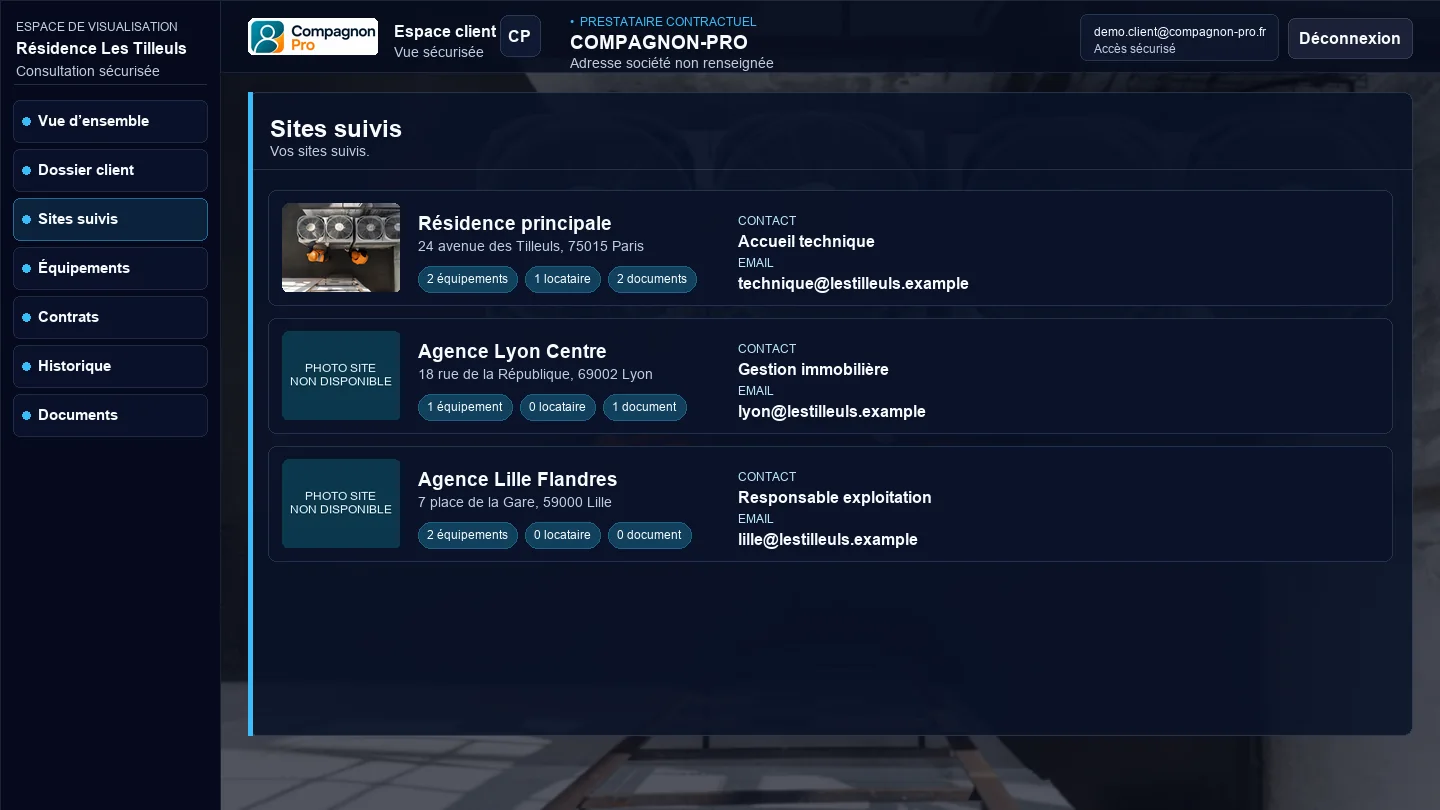Click the 0 document badge for Lille
The image size is (1440, 810).
pos(650,535)
